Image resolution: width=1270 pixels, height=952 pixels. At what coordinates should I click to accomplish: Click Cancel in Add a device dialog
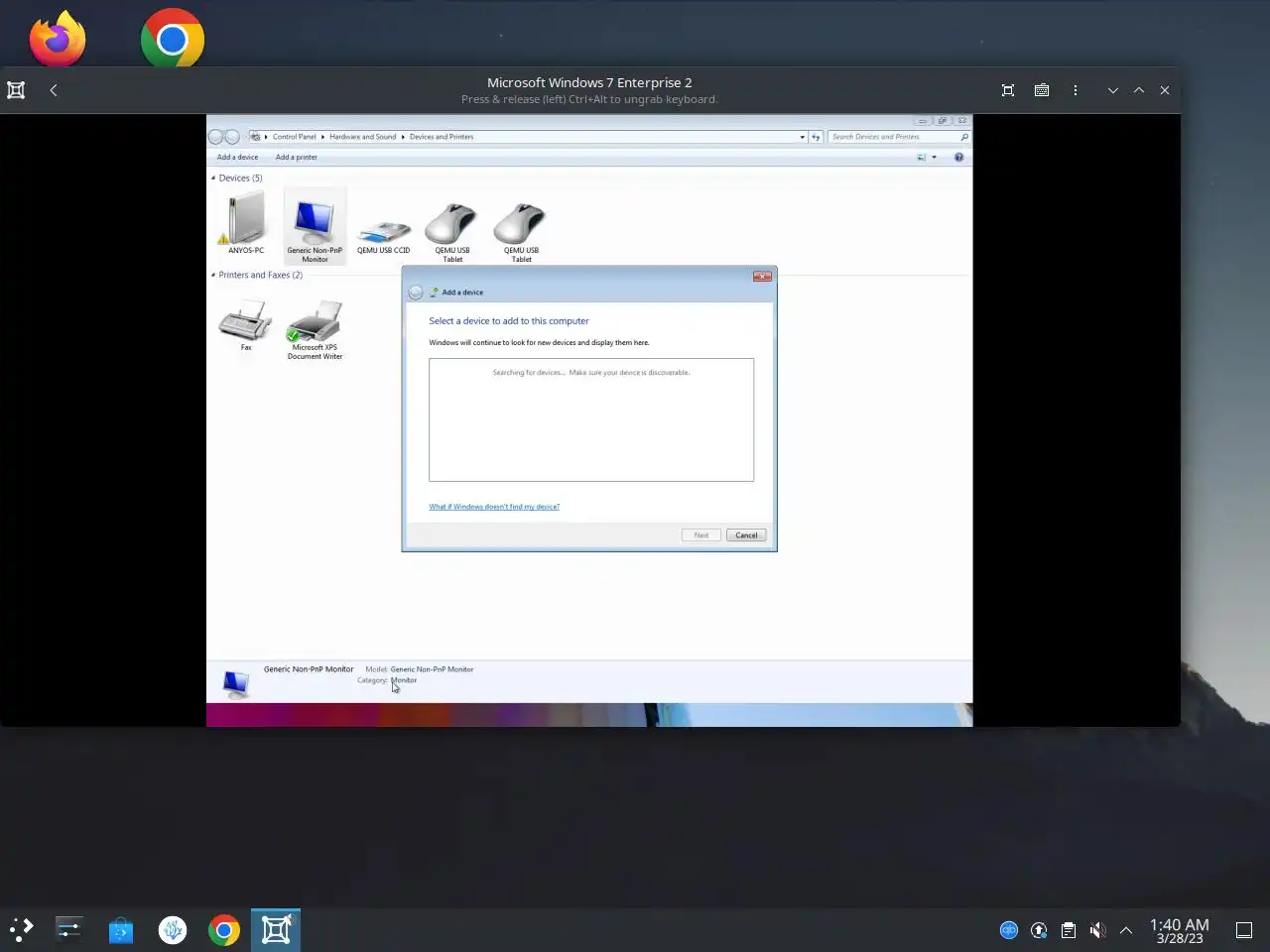(x=746, y=535)
